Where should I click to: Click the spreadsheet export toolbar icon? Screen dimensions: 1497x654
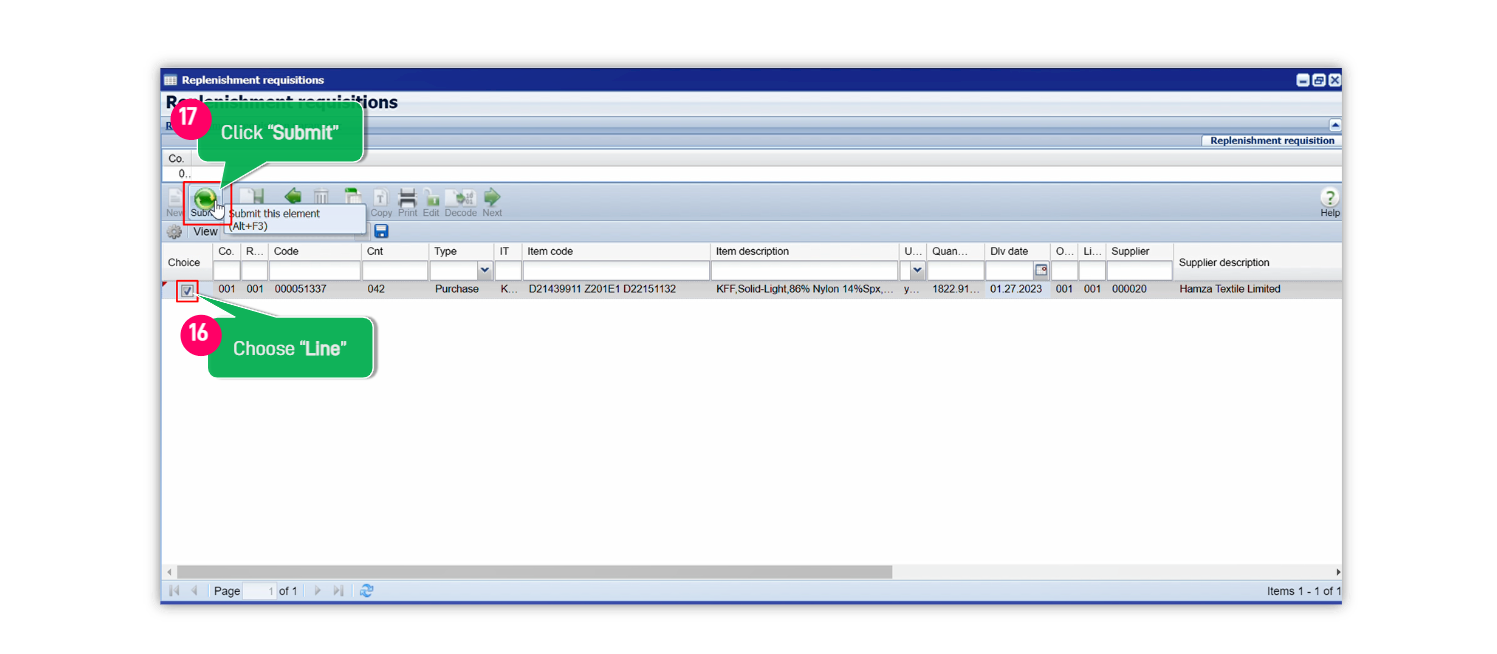tap(352, 197)
